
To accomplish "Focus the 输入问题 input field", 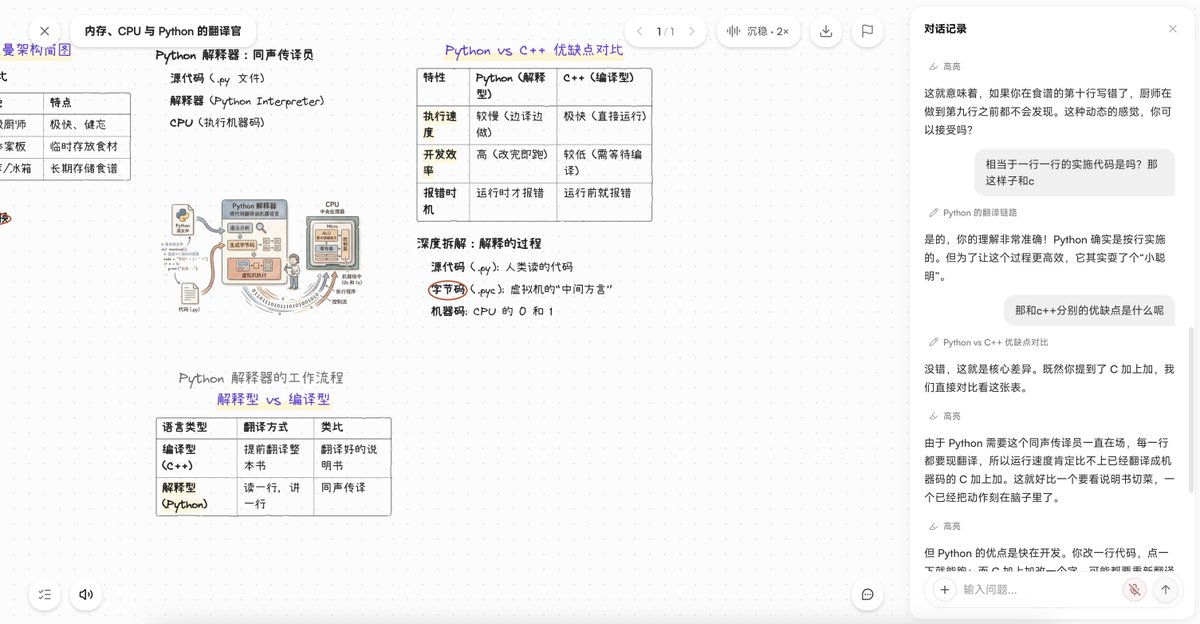I will click(x=1036, y=590).
